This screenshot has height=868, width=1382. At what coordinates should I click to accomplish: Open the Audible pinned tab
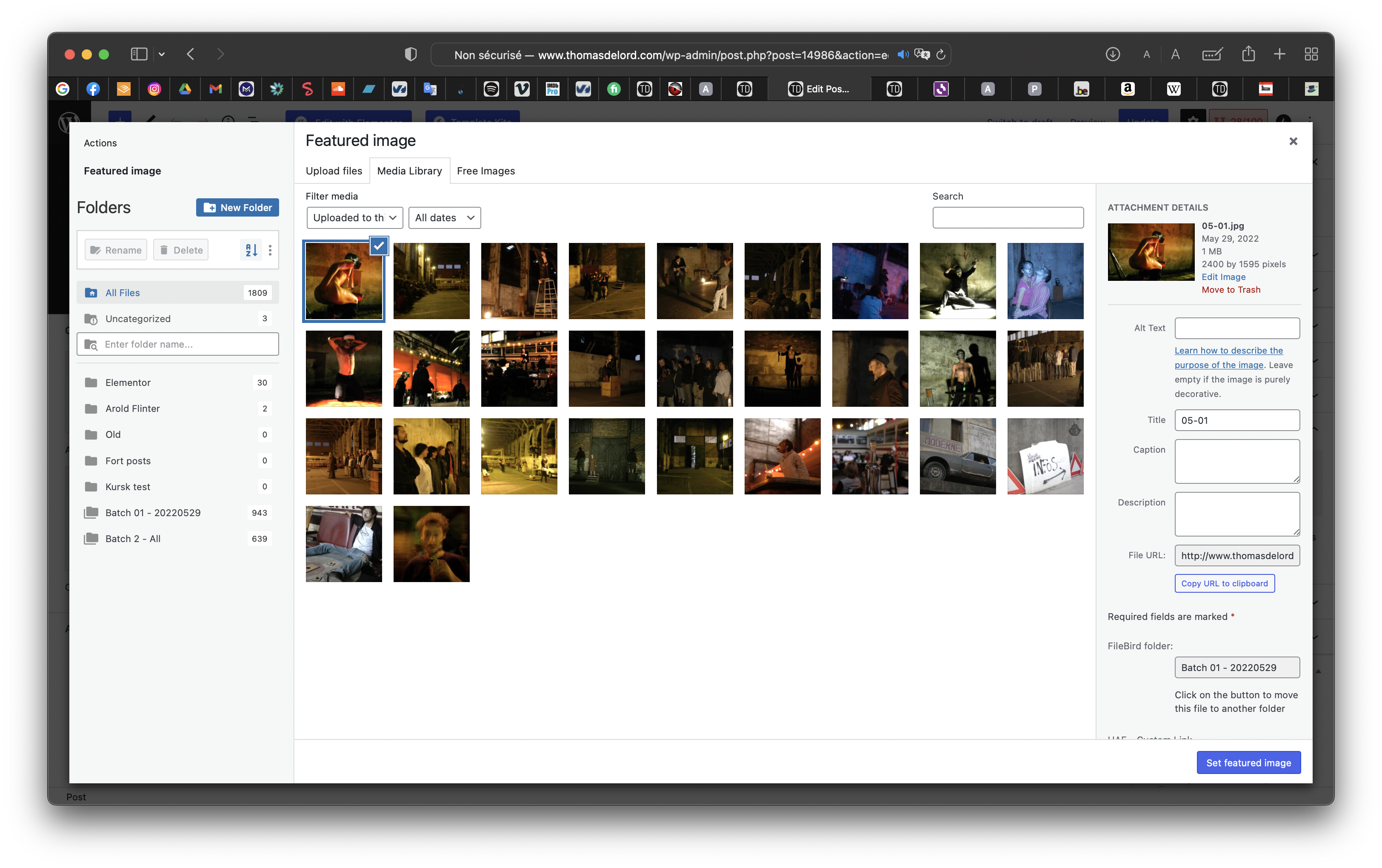click(x=123, y=89)
